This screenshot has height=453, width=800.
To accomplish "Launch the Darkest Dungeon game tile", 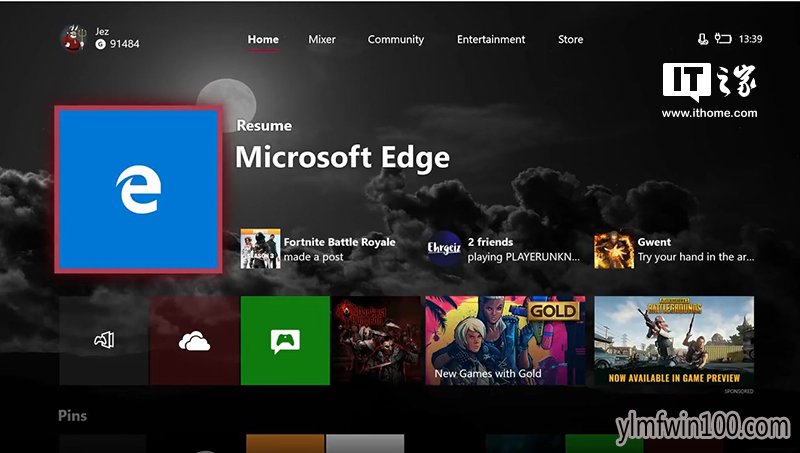I will pos(376,340).
